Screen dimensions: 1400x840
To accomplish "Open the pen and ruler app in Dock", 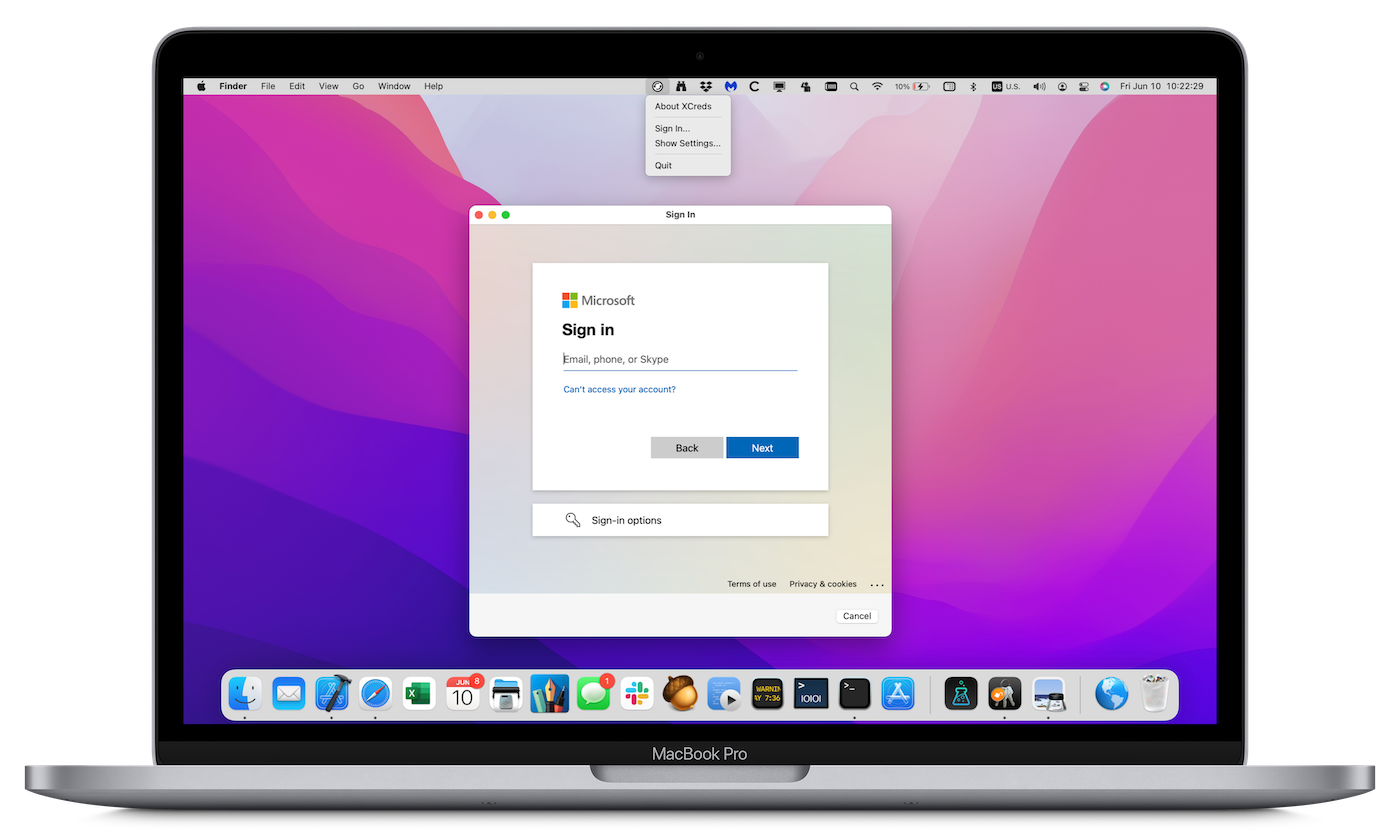I will pyautogui.click(x=550, y=693).
